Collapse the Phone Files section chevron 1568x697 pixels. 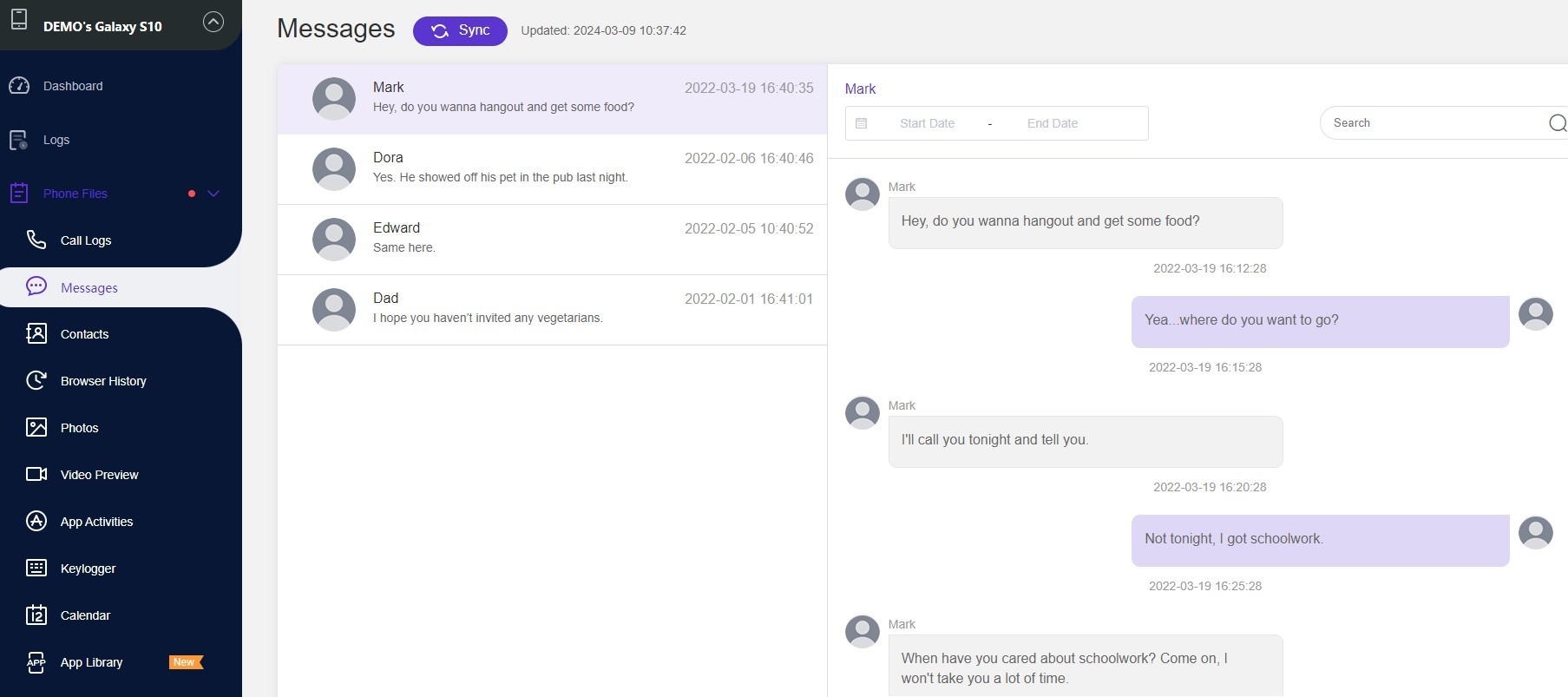coord(213,194)
